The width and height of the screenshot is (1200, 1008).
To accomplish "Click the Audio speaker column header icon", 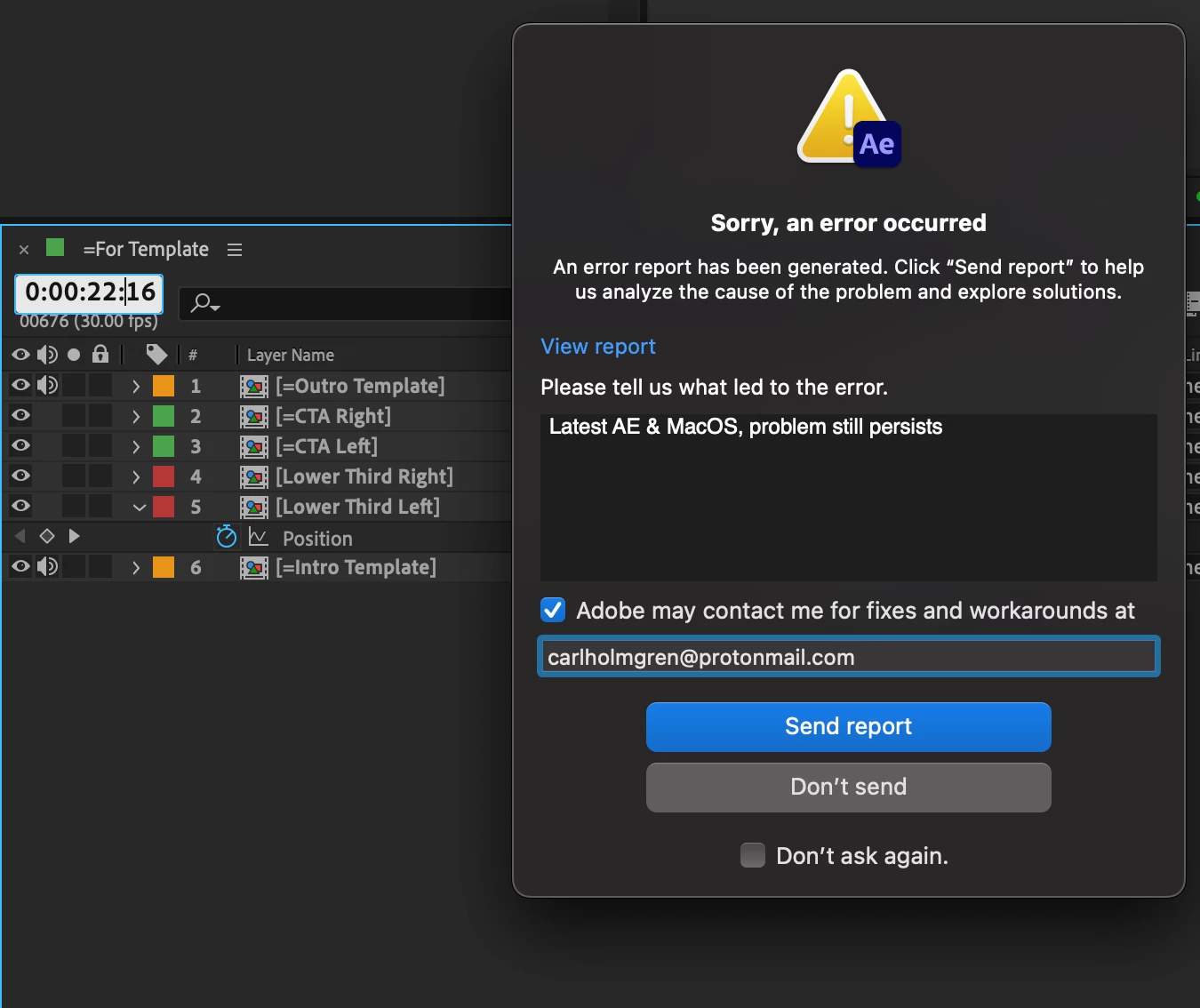I will point(47,355).
